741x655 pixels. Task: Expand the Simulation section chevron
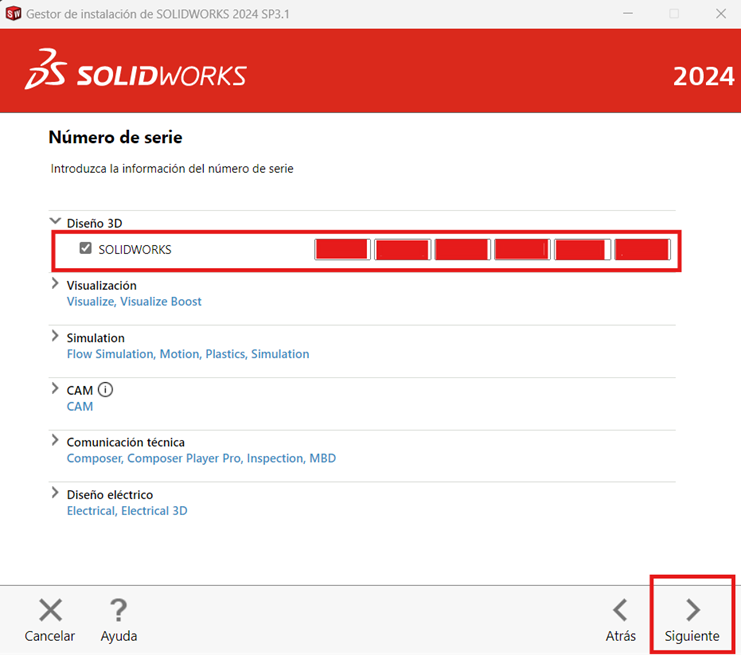55,336
